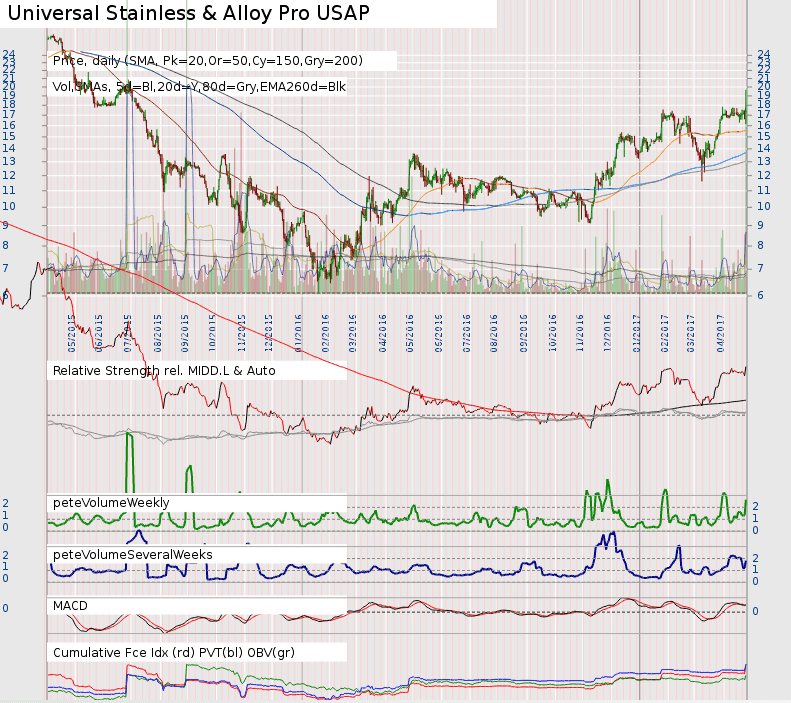Click the 04/2017 date axis label
The height and width of the screenshot is (703, 791).
point(720,333)
